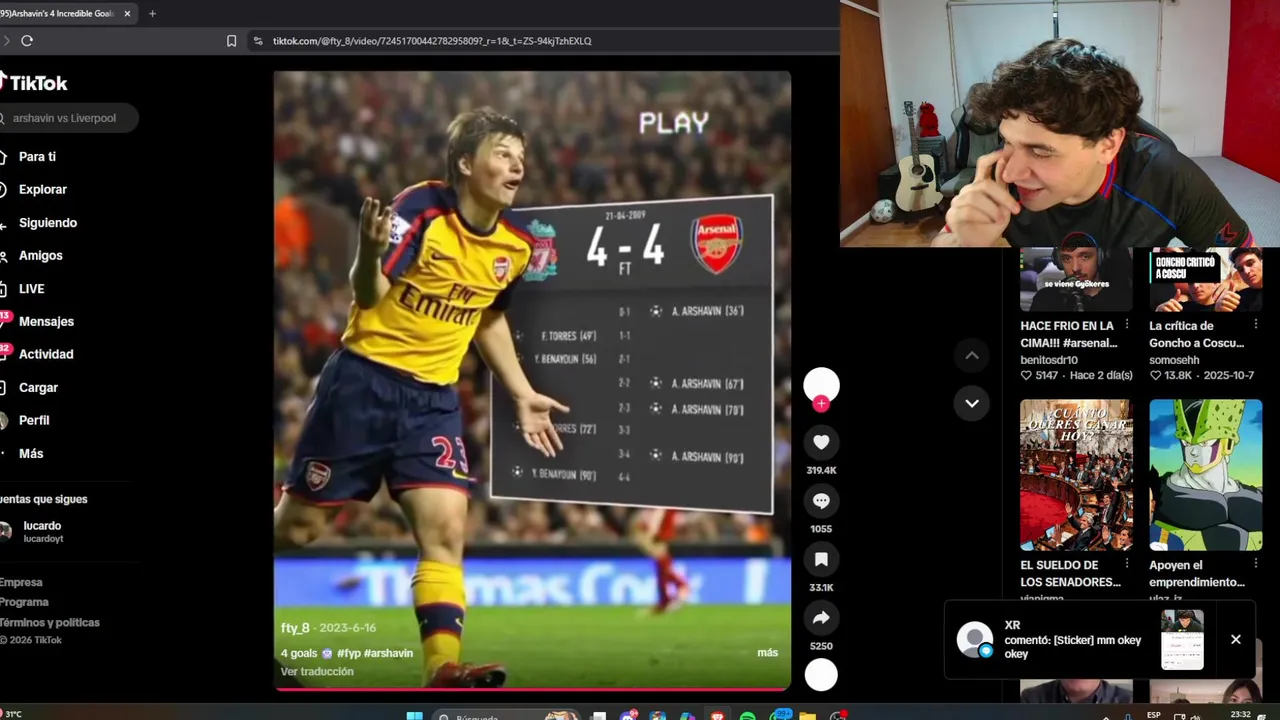
Task: Go to Siguiendo feed
Action: click(x=48, y=223)
